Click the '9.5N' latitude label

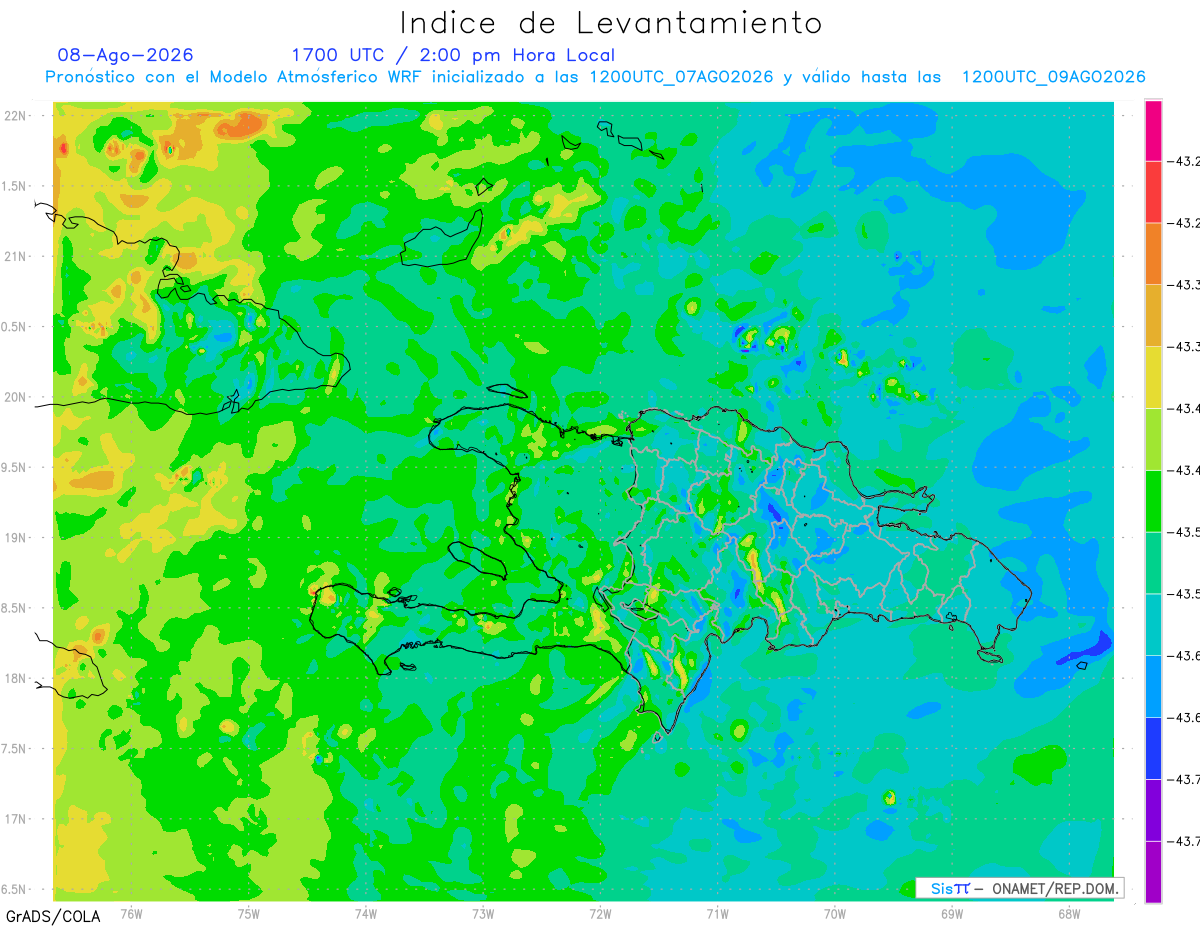pyautogui.click(x=13, y=467)
